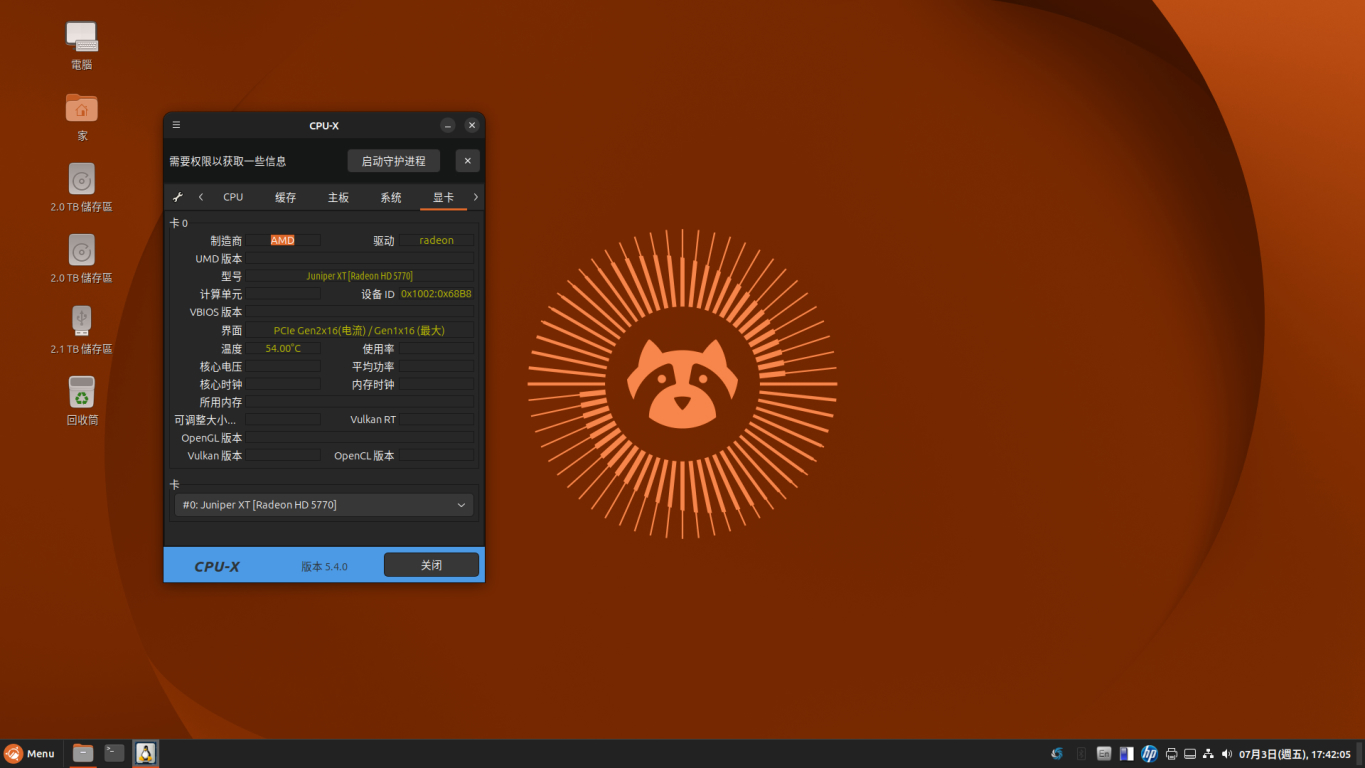Open the En keyboard input indicator
This screenshot has height=768, width=1365.
(1104, 753)
